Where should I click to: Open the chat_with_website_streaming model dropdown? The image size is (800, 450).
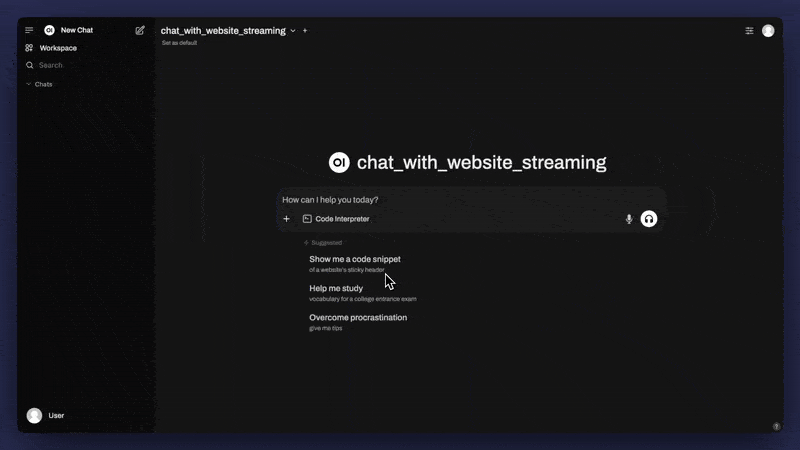pyautogui.click(x=228, y=31)
